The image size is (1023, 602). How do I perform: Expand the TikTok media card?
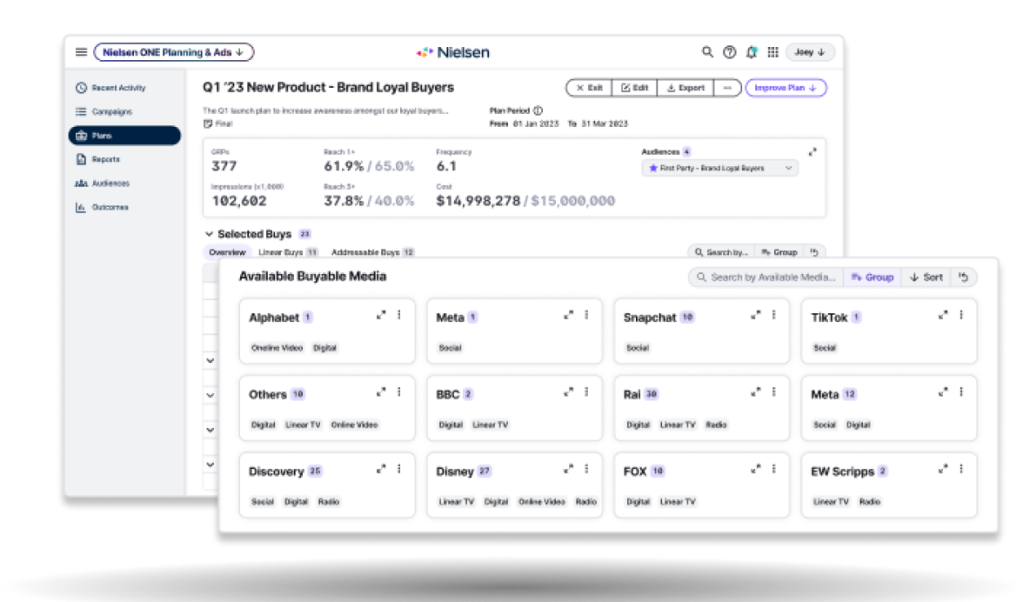click(x=943, y=315)
